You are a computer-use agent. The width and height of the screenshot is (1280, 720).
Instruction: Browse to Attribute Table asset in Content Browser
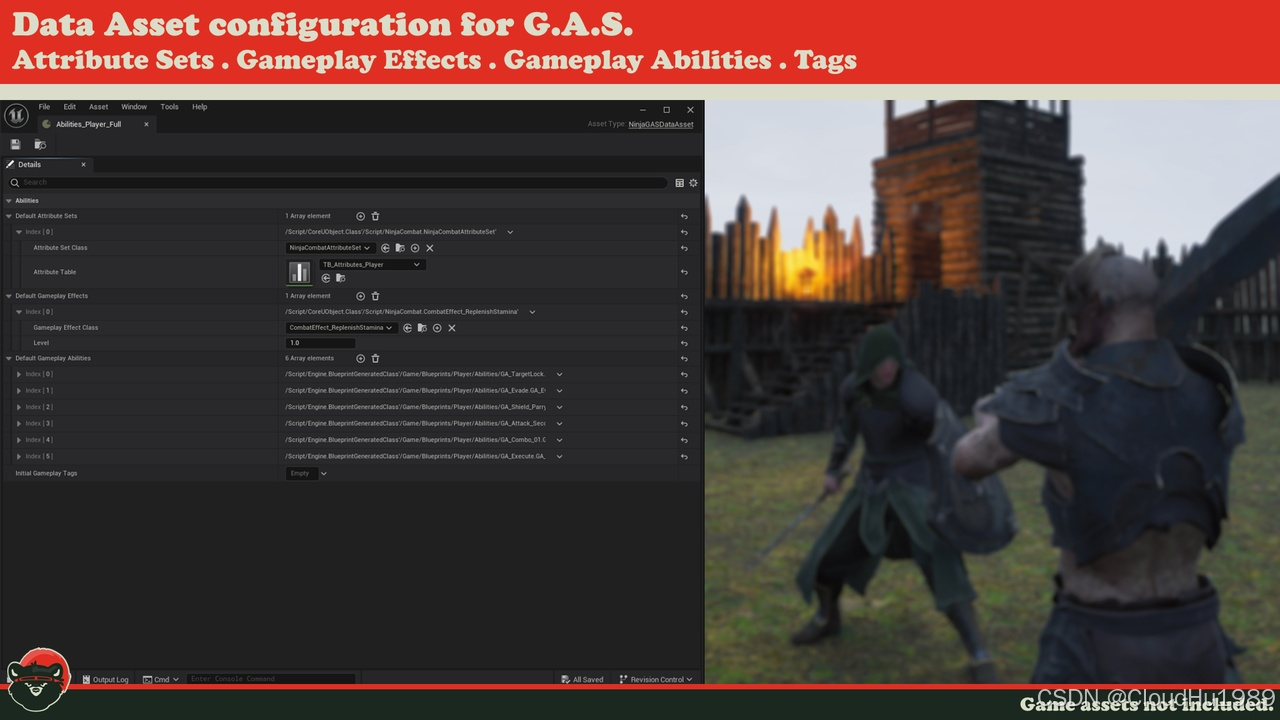[x=340, y=278]
